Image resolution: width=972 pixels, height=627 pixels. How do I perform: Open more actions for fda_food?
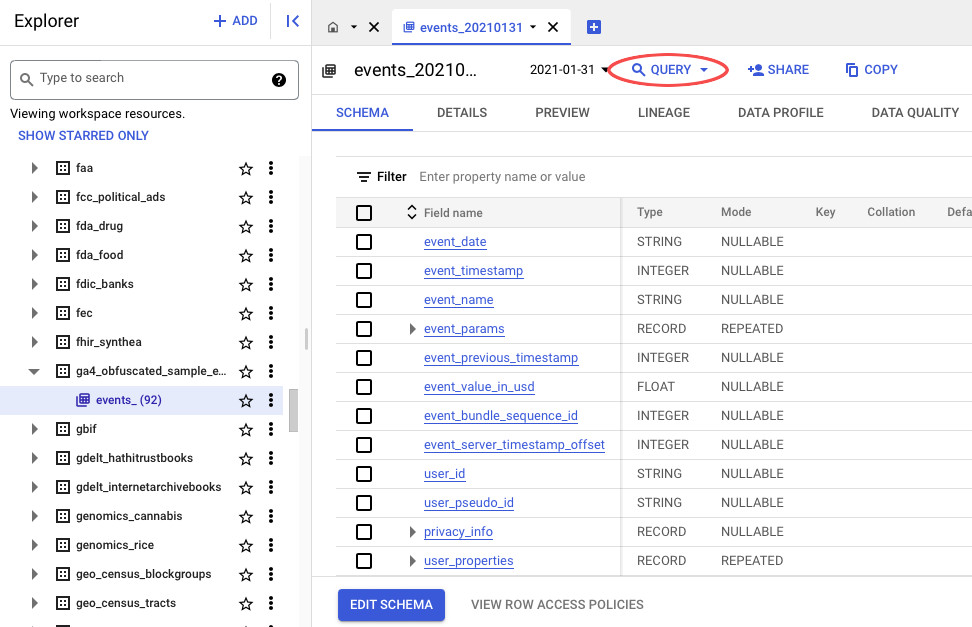(x=271, y=255)
